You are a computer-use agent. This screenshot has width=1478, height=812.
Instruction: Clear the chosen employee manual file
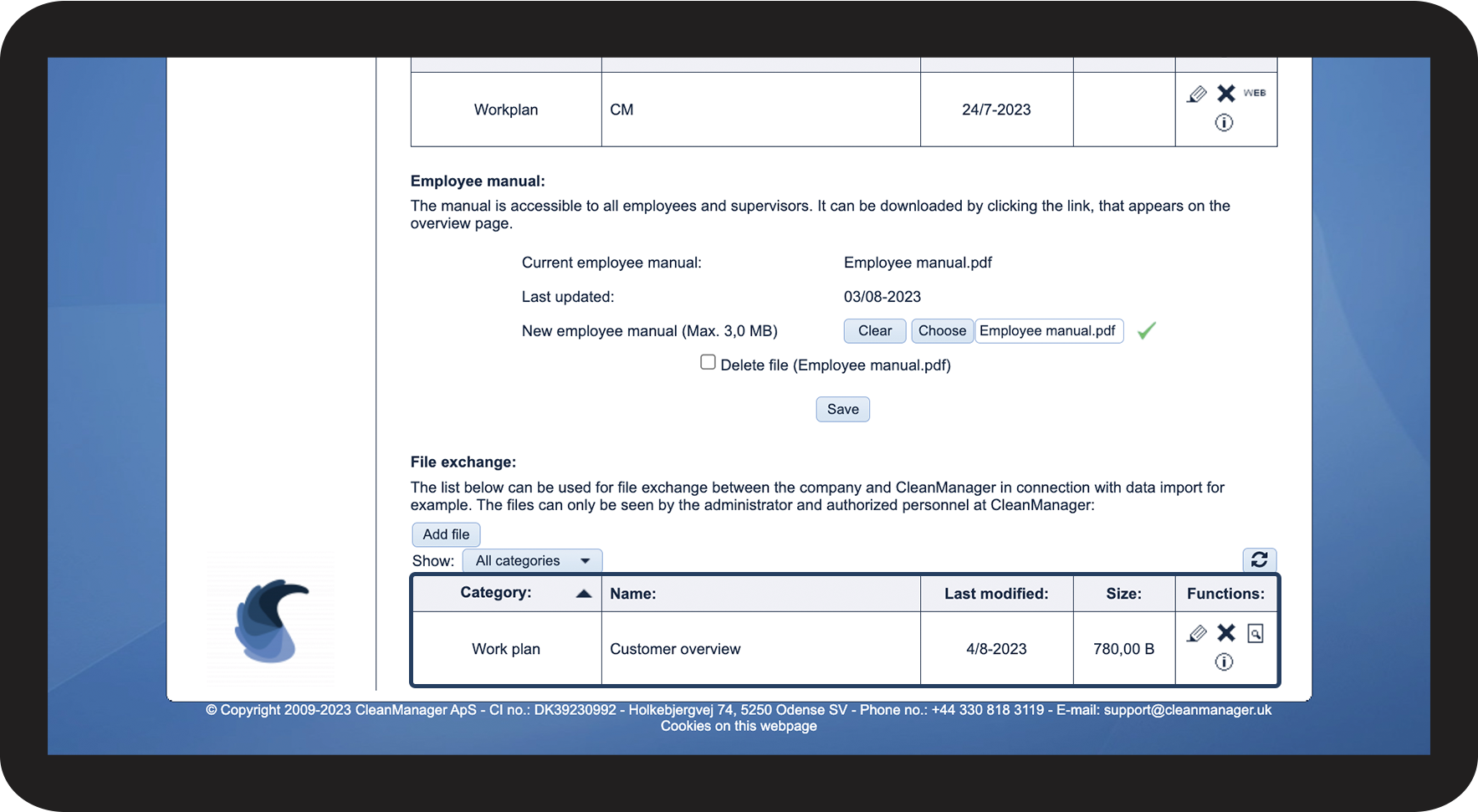click(875, 331)
